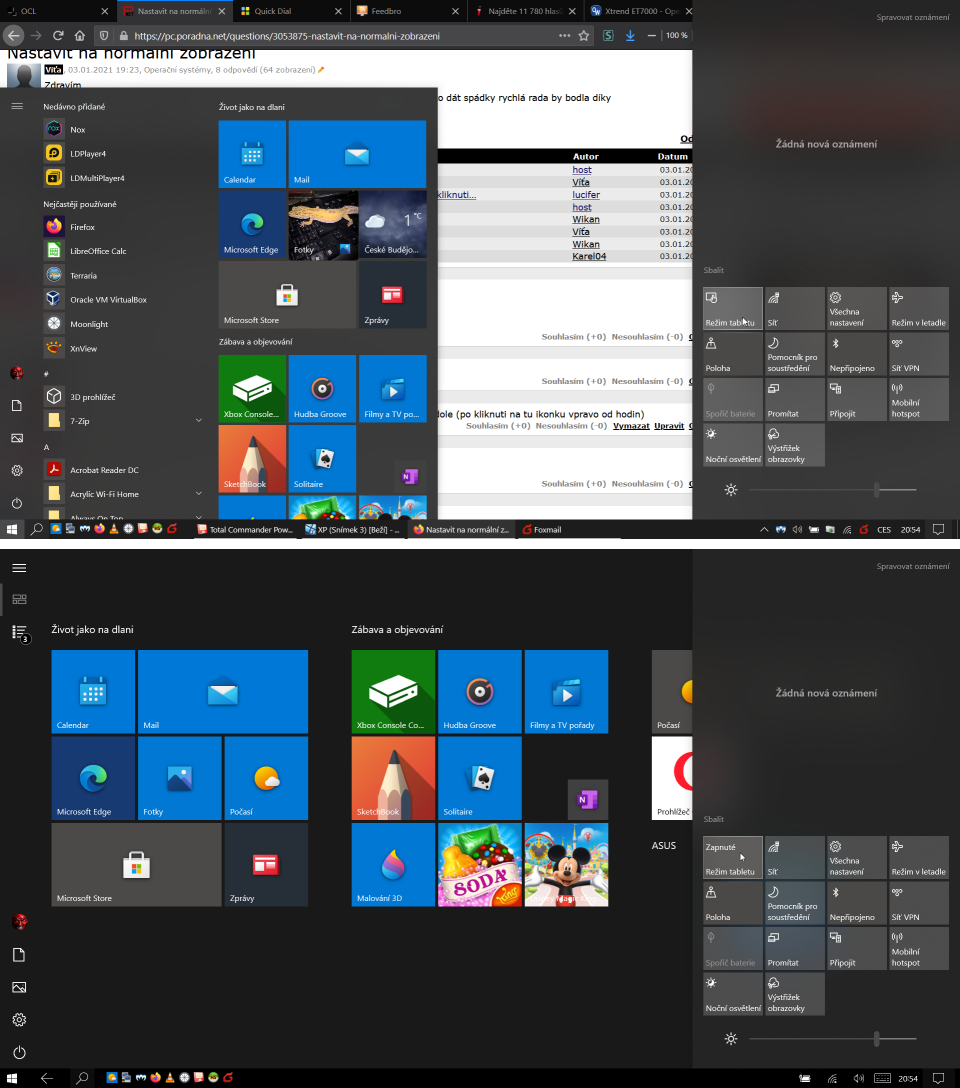
Task: Toggle Síť VPN tile in desktop action center
Action: [919, 355]
